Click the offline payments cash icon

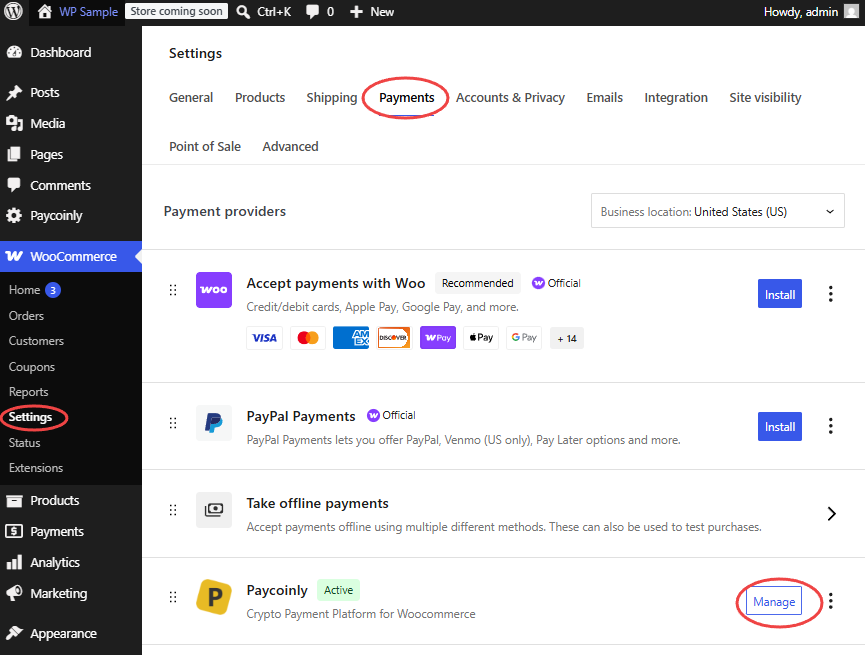click(x=214, y=510)
